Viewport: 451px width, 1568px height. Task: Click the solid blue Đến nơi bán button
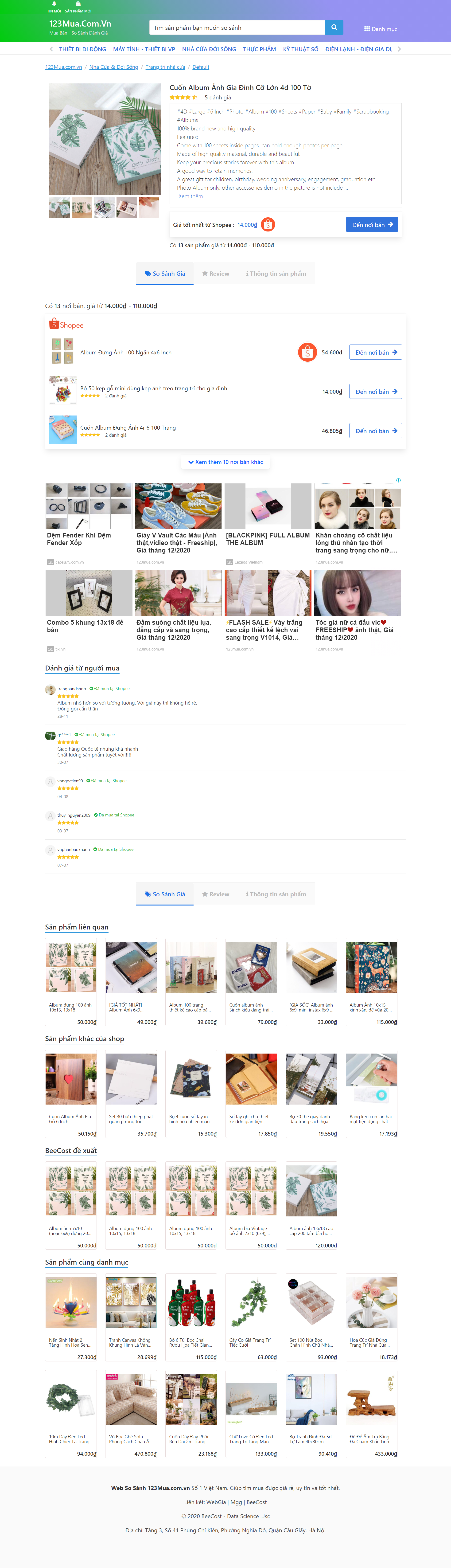[372, 225]
